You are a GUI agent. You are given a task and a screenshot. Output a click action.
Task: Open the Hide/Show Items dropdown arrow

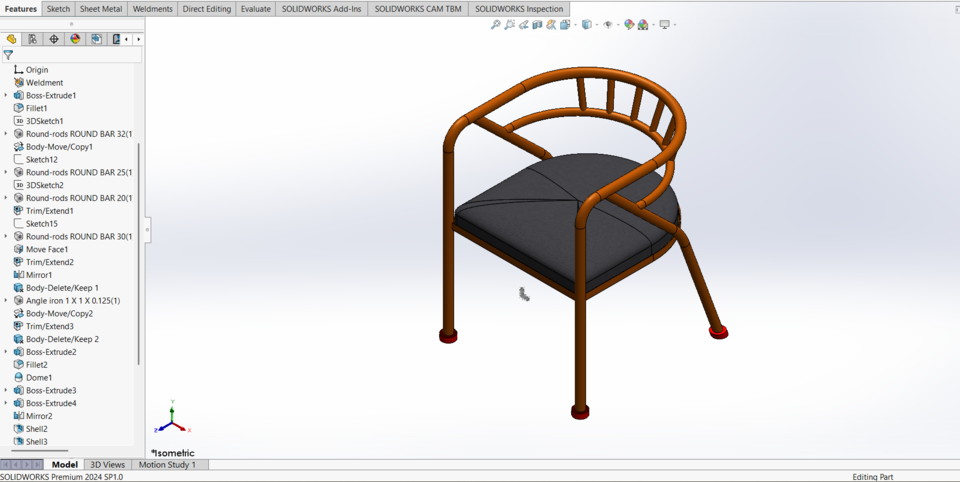coord(618,25)
